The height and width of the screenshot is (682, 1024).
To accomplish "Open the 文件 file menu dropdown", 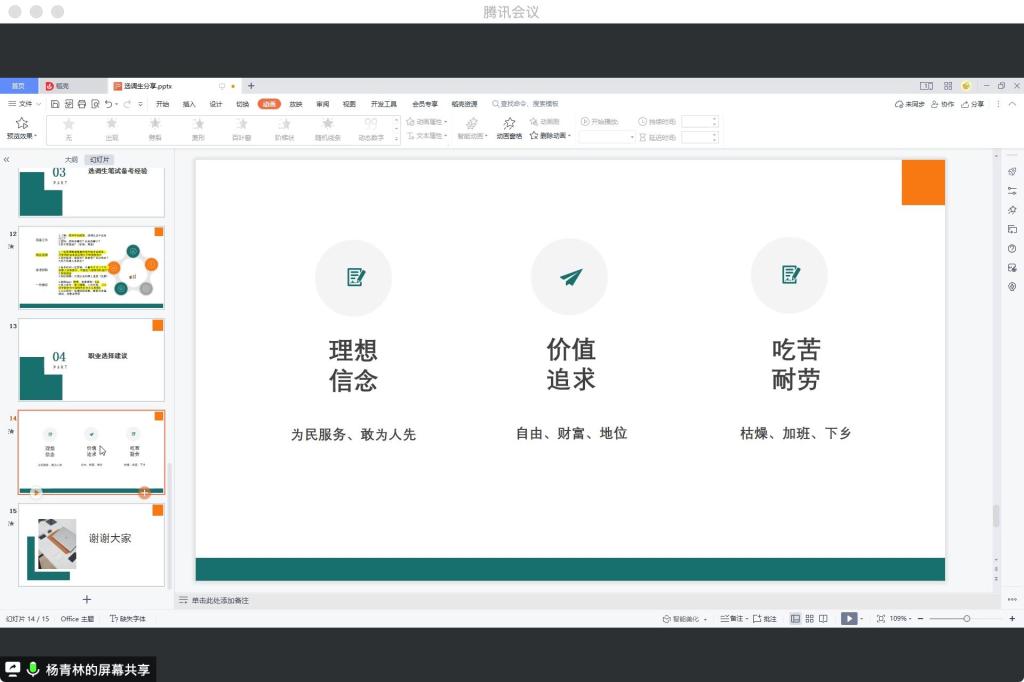I will coord(25,104).
